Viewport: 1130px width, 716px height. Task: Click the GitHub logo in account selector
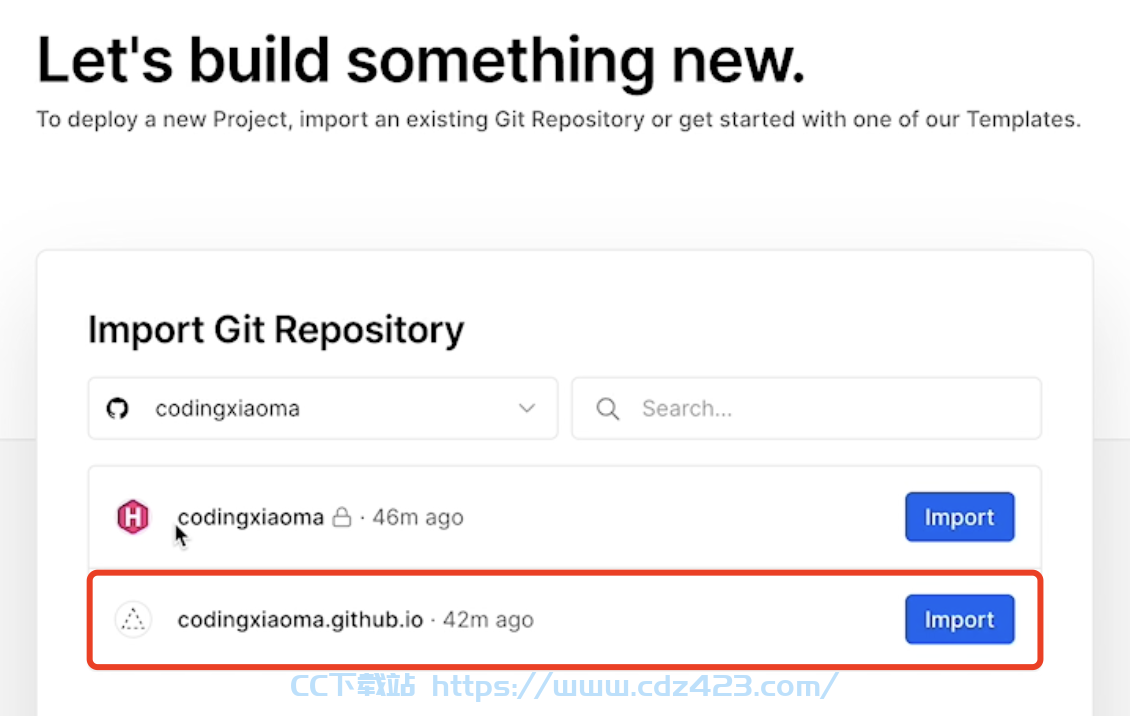coord(117,408)
